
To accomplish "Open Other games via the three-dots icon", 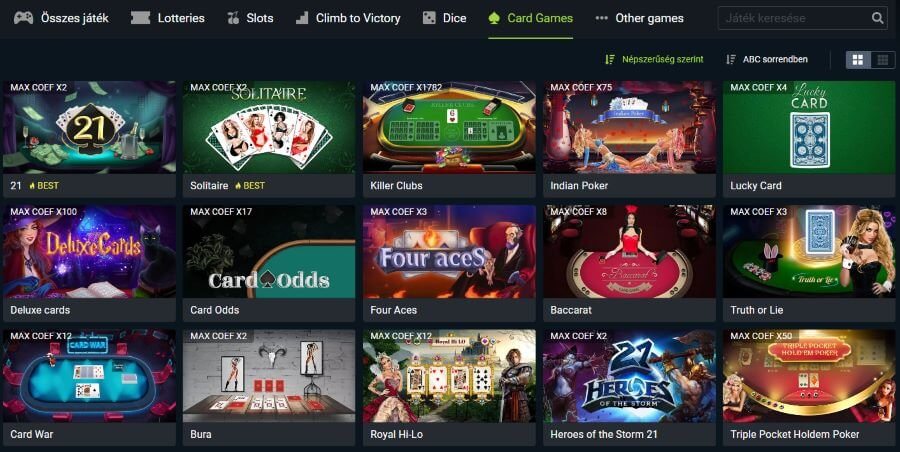I will (x=602, y=18).
